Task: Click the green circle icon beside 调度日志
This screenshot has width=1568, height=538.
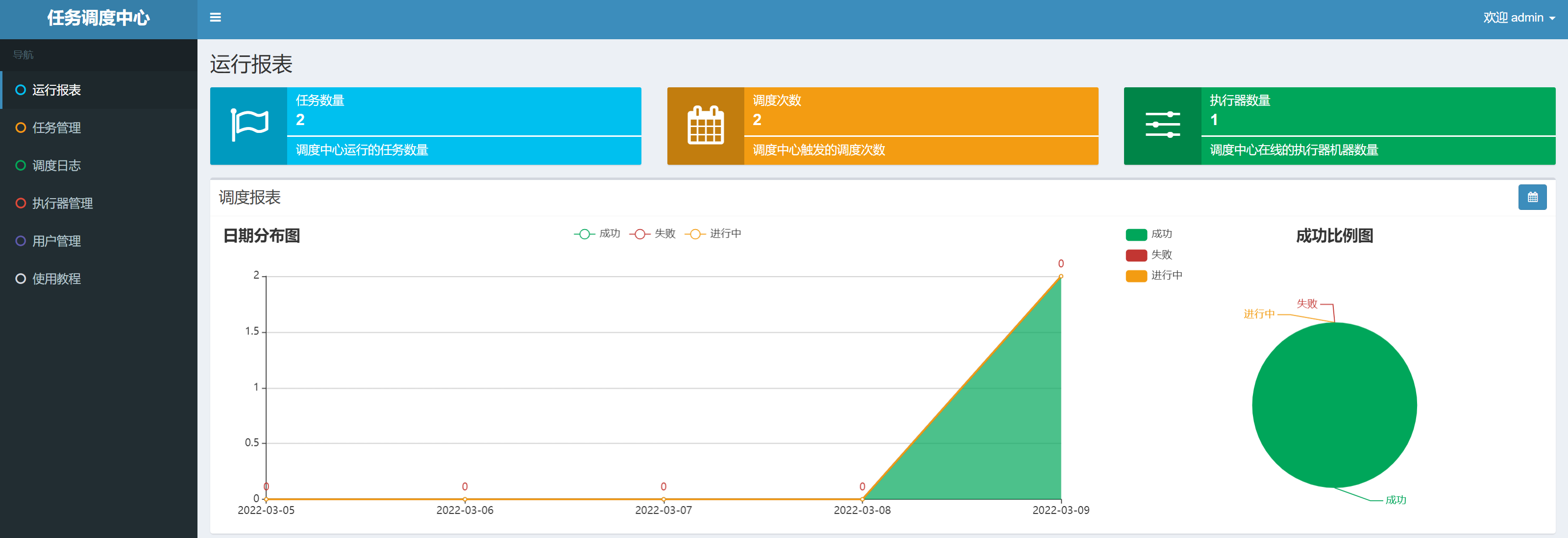Action: pyautogui.click(x=21, y=166)
